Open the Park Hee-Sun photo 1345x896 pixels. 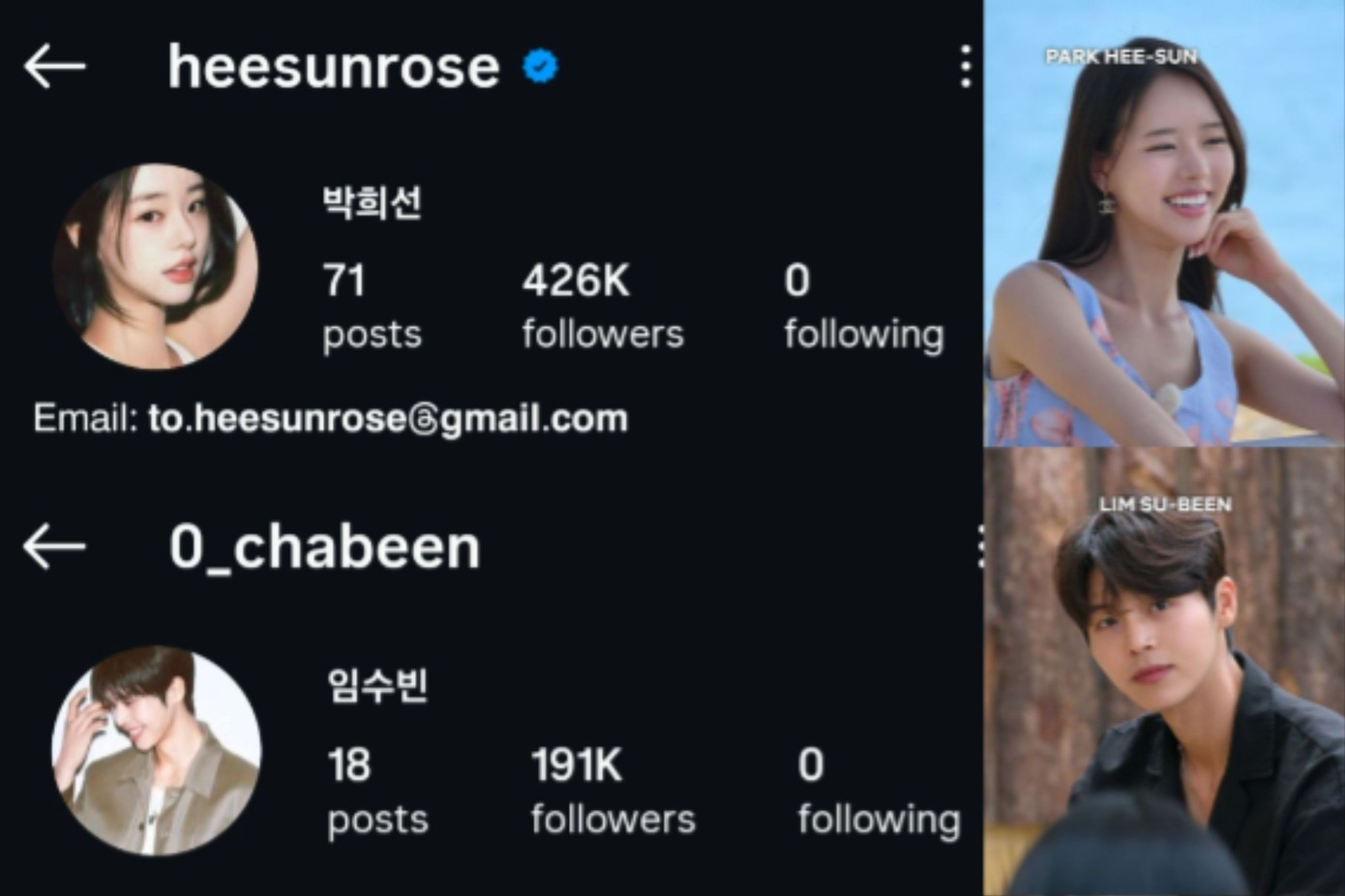1164,224
